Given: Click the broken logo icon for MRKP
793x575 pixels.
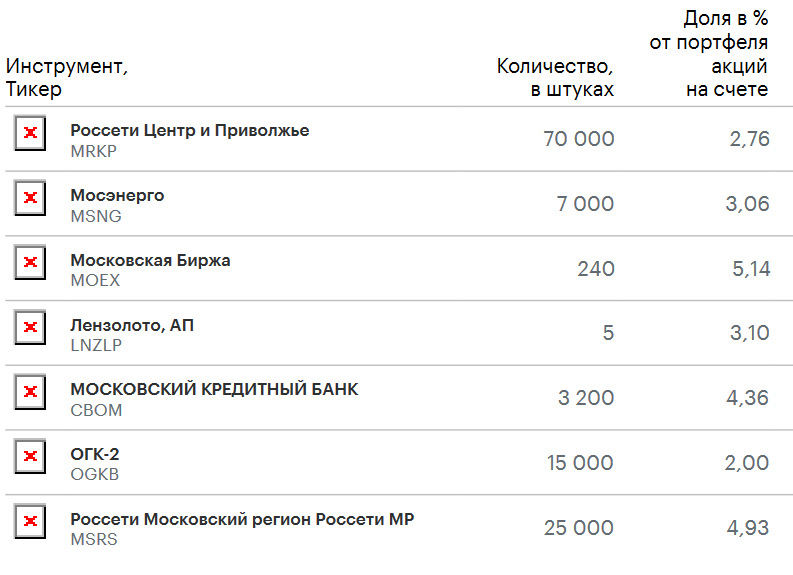Looking at the screenshot, I should [30, 133].
